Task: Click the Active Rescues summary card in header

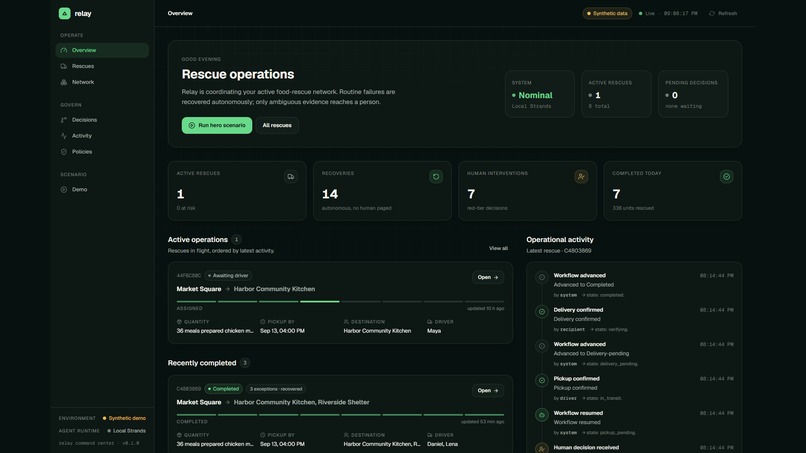Action: (616, 94)
